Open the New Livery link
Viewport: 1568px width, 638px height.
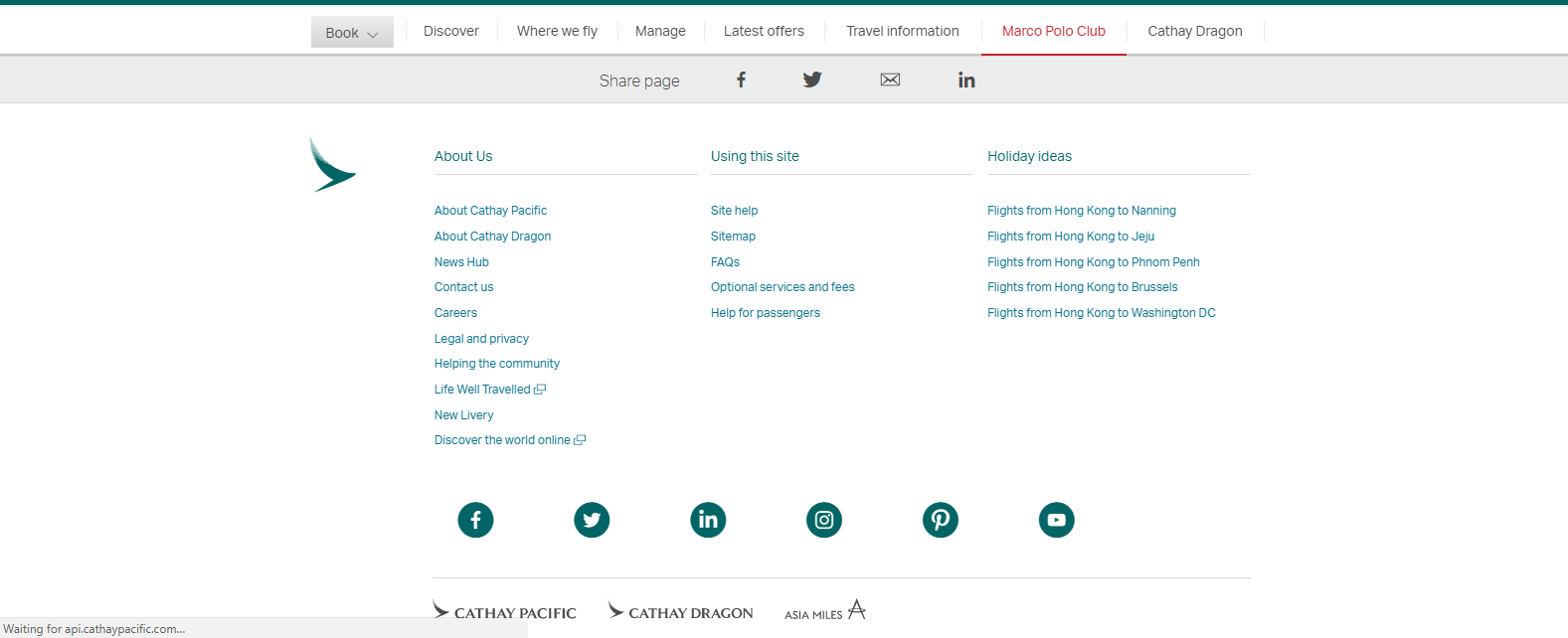point(463,415)
